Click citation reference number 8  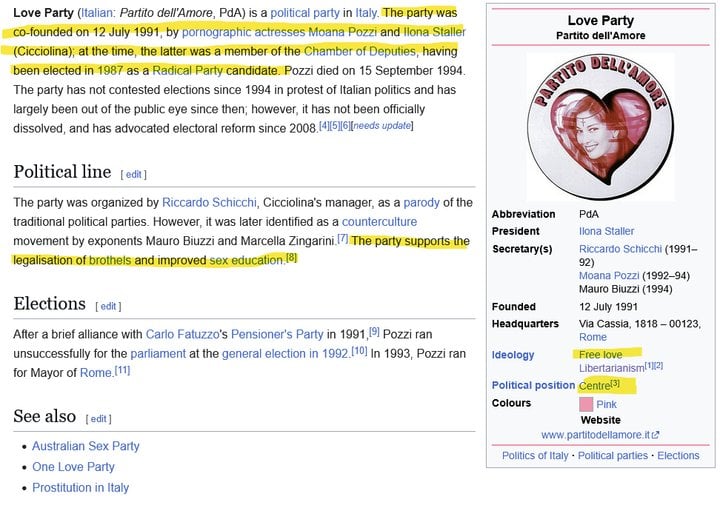click(292, 258)
